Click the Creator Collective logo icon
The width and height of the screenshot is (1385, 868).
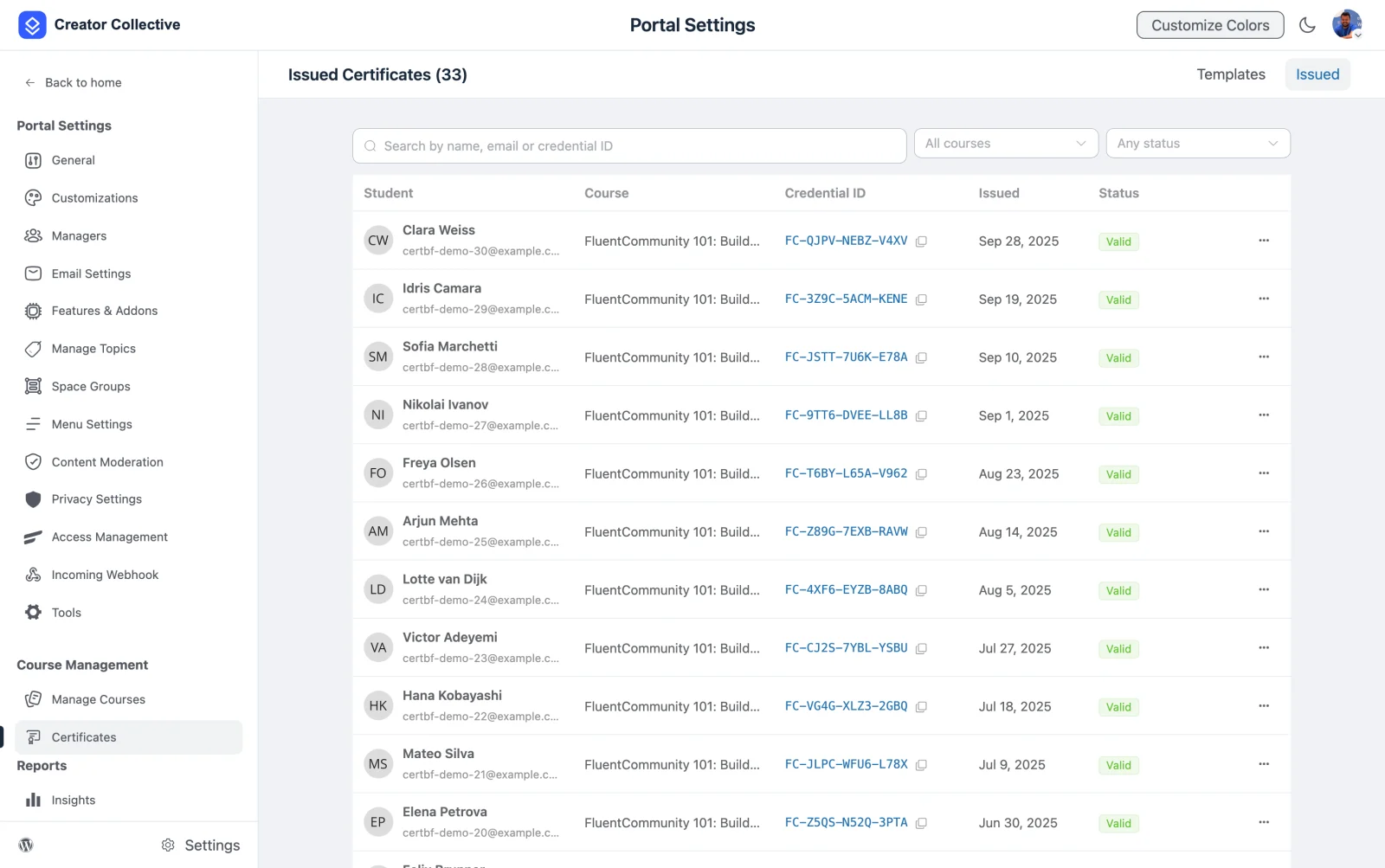pyautogui.click(x=32, y=25)
